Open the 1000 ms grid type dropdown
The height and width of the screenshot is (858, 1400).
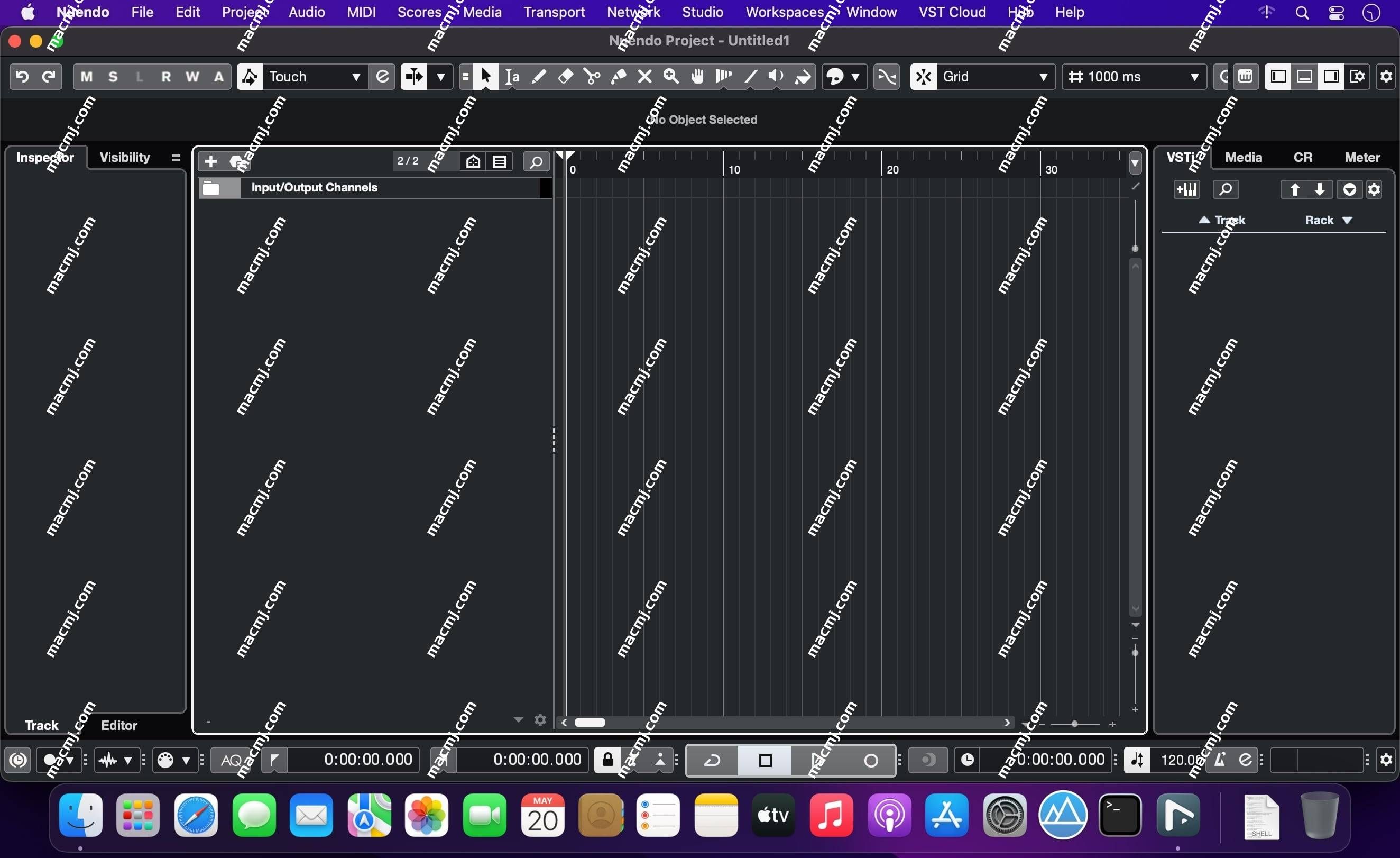[1134, 76]
